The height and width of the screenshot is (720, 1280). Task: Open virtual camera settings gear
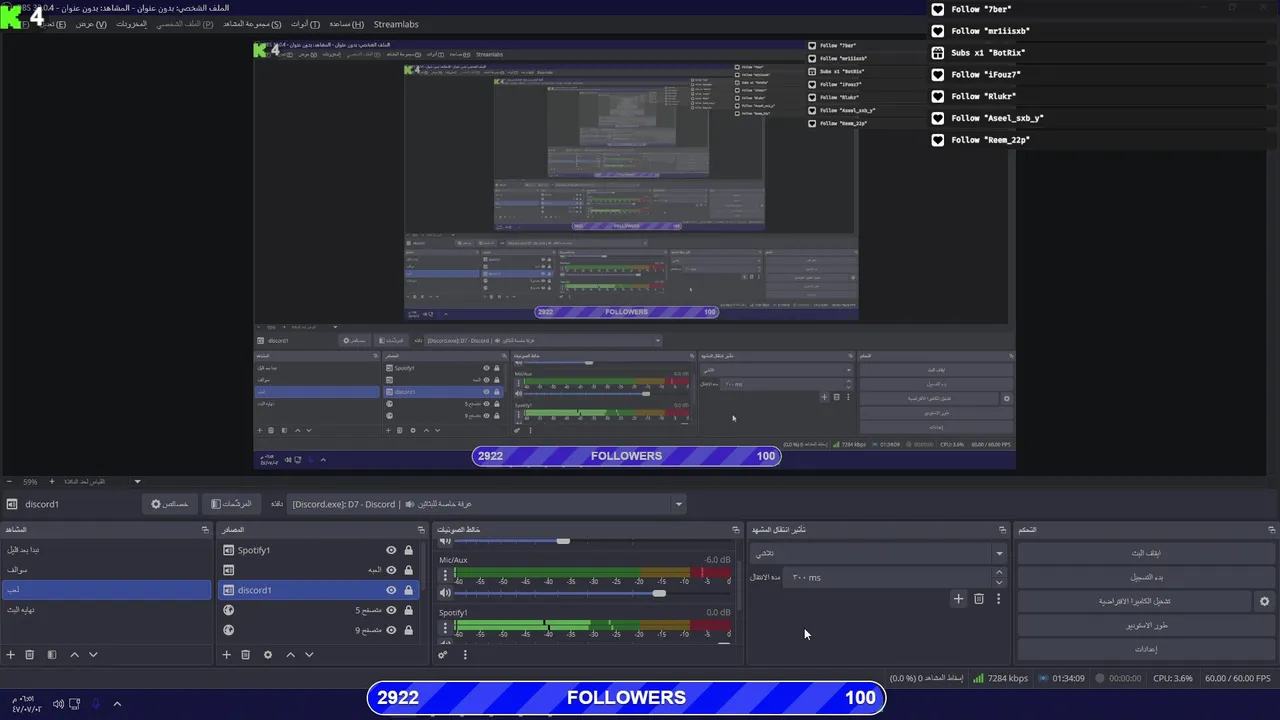click(x=1264, y=601)
